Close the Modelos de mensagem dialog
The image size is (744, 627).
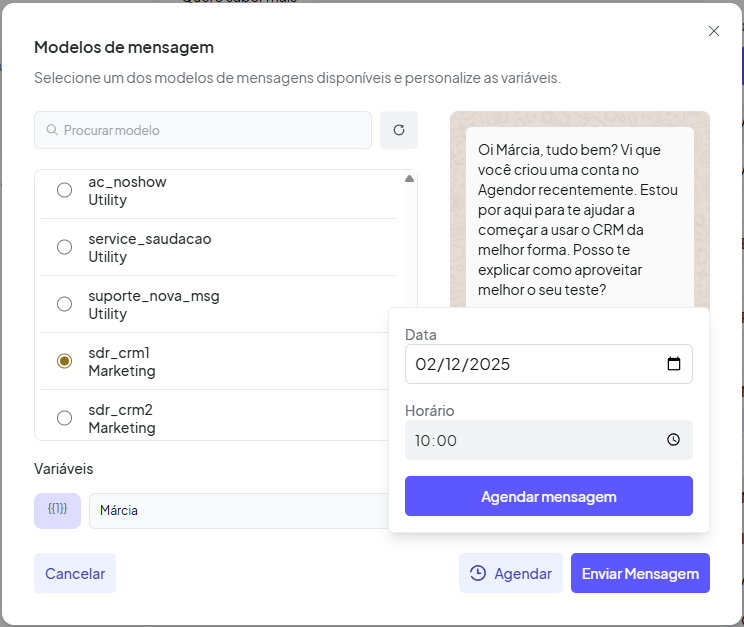click(714, 31)
